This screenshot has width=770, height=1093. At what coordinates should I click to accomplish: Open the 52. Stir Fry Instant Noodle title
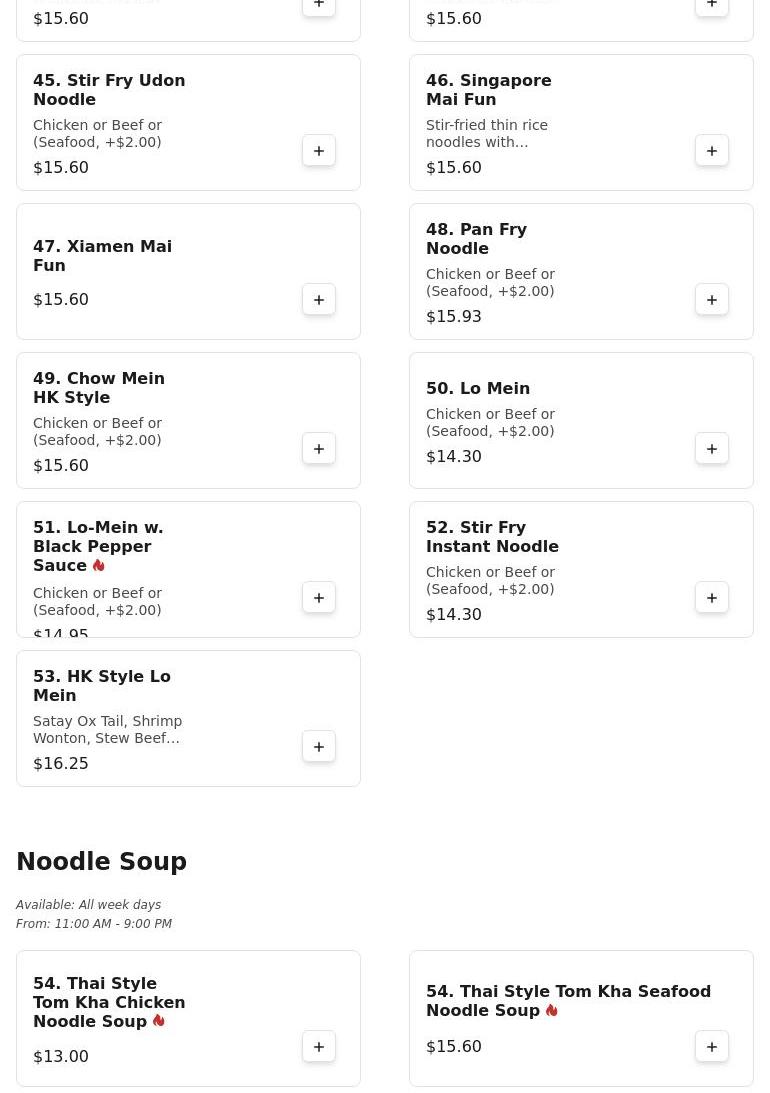492,537
